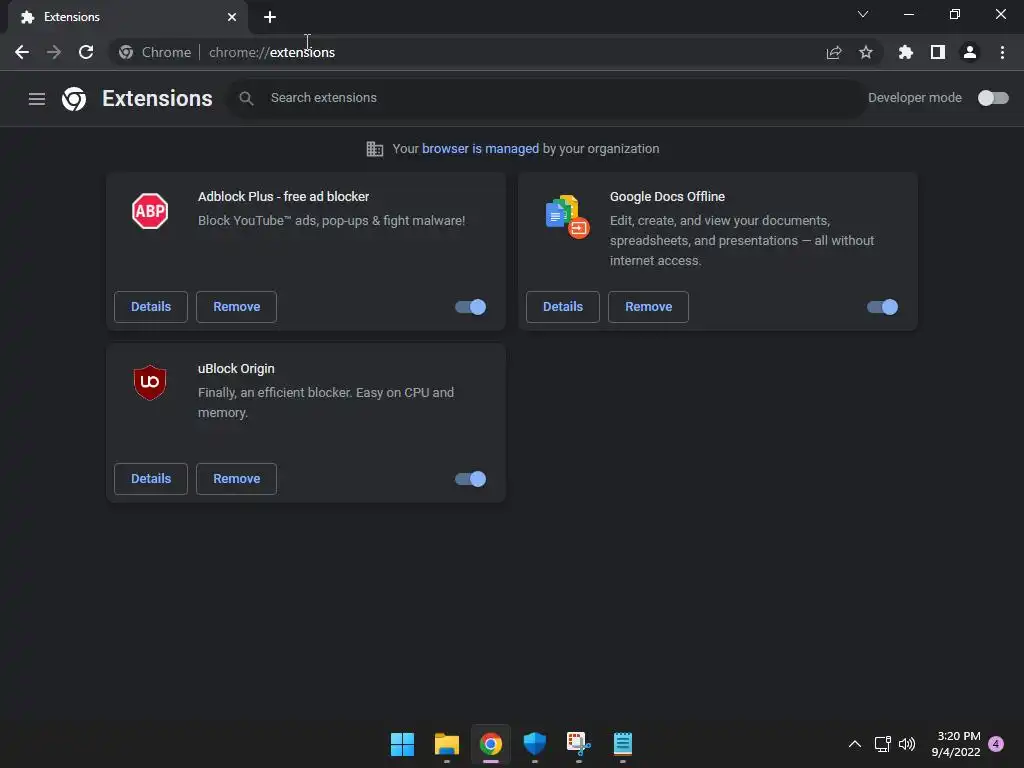Reload the extensions page
The width and height of the screenshot is (1024, 768).
[86, 52]
